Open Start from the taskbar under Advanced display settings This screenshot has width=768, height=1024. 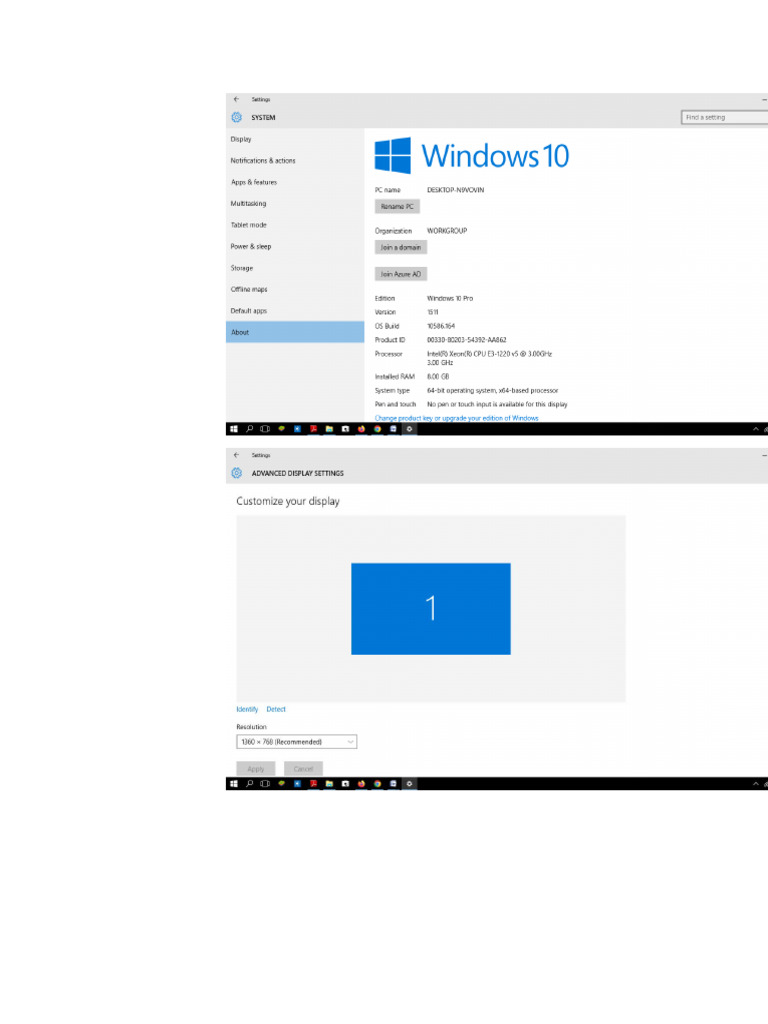pyautogui.click(x=234, y=784)
